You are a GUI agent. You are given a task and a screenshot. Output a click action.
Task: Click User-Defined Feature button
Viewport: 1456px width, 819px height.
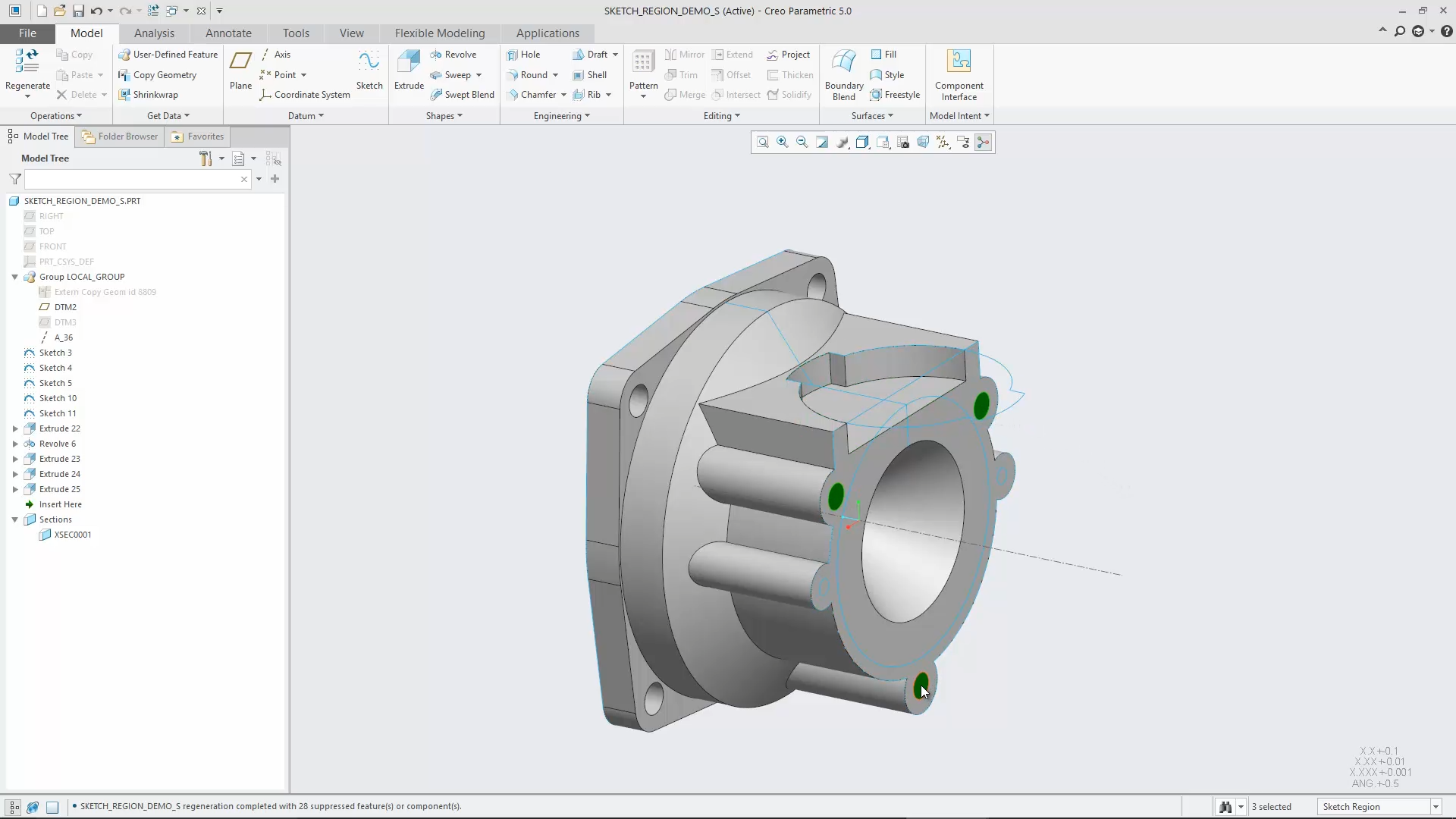point(168,55)
